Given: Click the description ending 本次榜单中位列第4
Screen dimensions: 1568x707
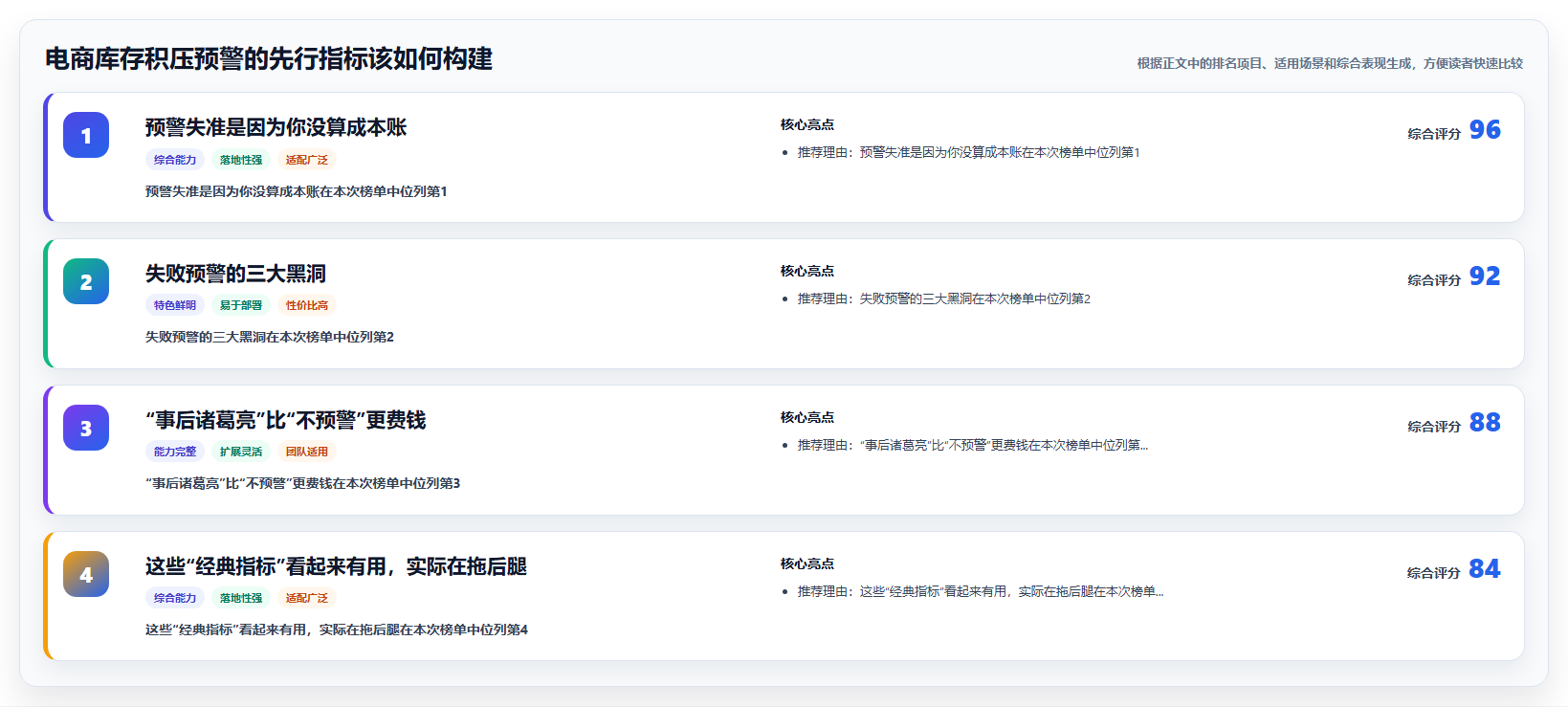Looking at the screenshot, I should 337,630.
